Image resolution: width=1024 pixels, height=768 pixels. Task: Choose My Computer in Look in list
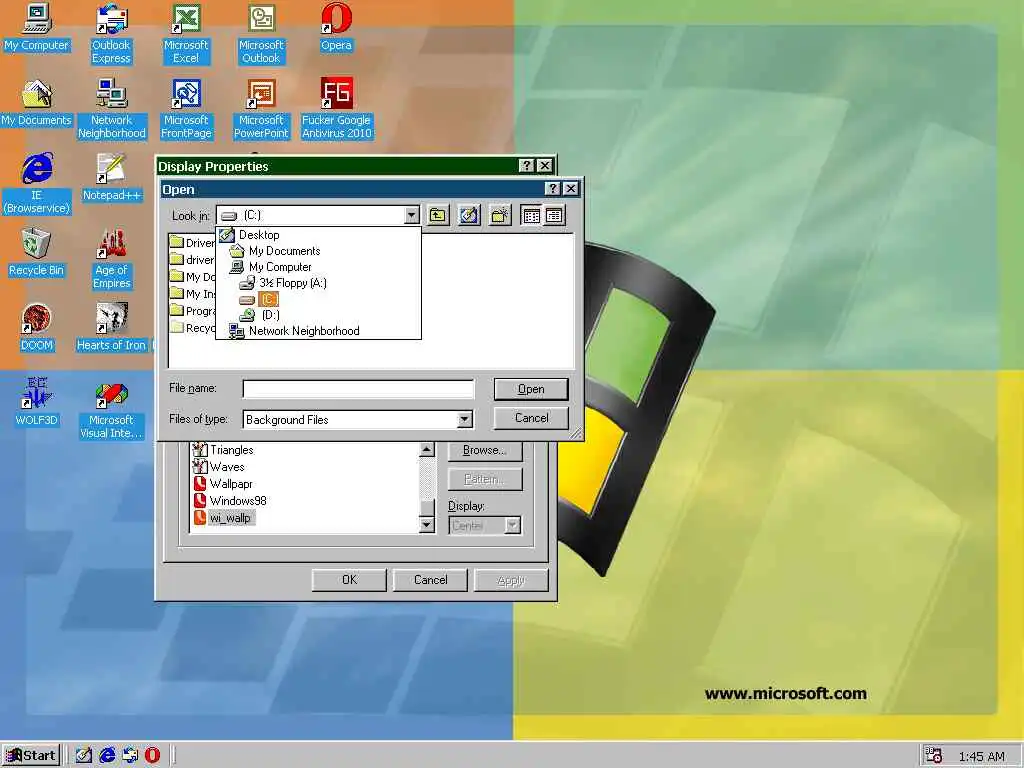(319, 267)
